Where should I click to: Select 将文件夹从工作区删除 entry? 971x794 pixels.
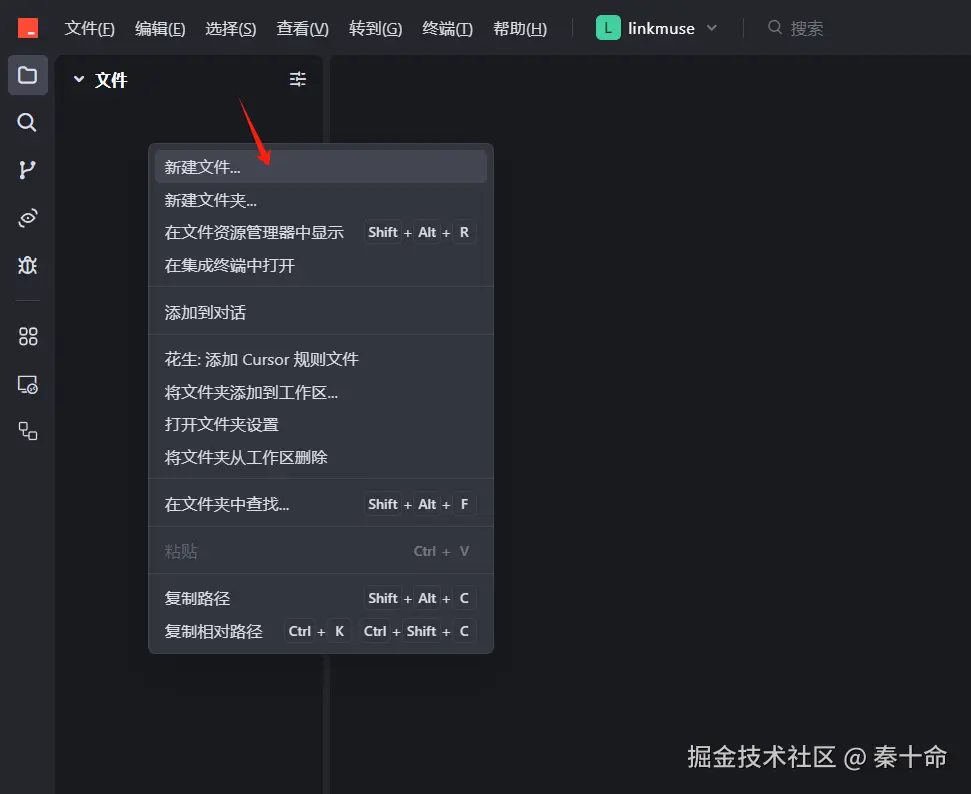(321, 457)
